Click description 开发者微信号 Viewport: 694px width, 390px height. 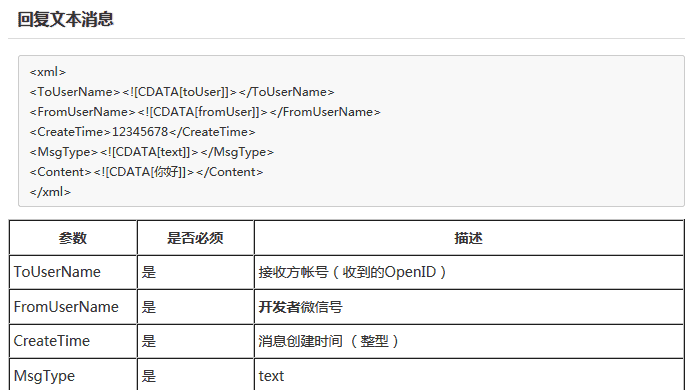tap(301, 307)
